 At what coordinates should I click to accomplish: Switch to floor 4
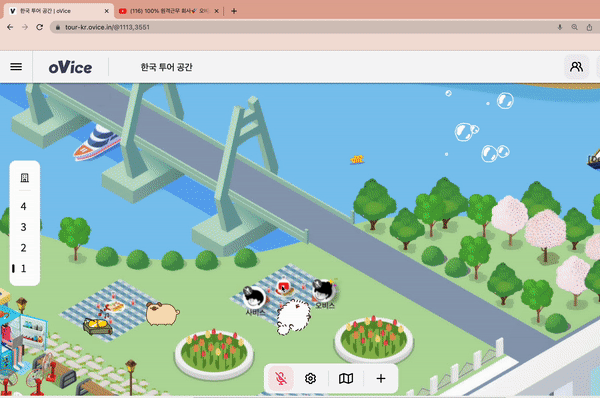(x=23, y=207)
